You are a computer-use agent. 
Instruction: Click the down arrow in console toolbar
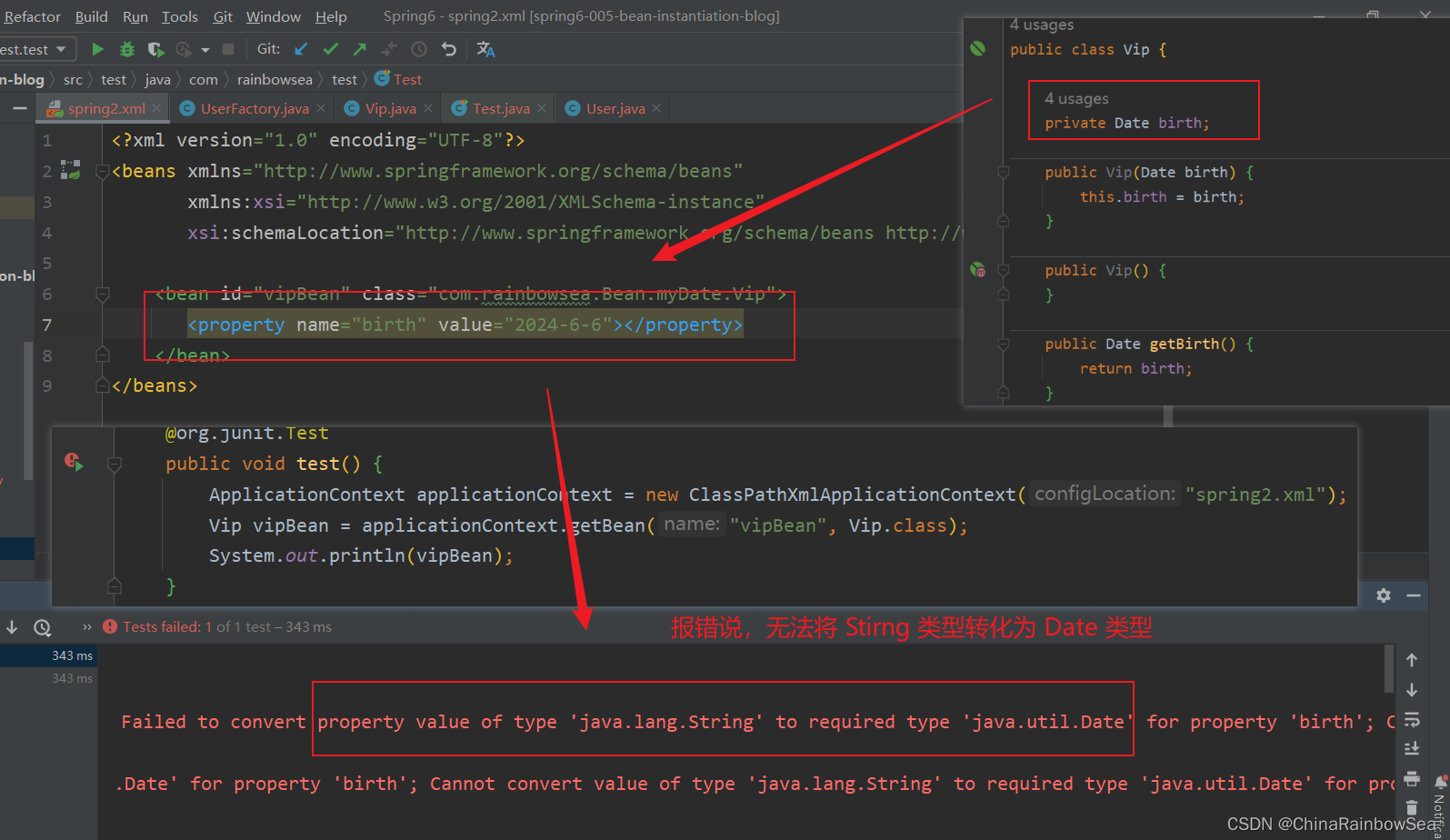(1412, 690)
